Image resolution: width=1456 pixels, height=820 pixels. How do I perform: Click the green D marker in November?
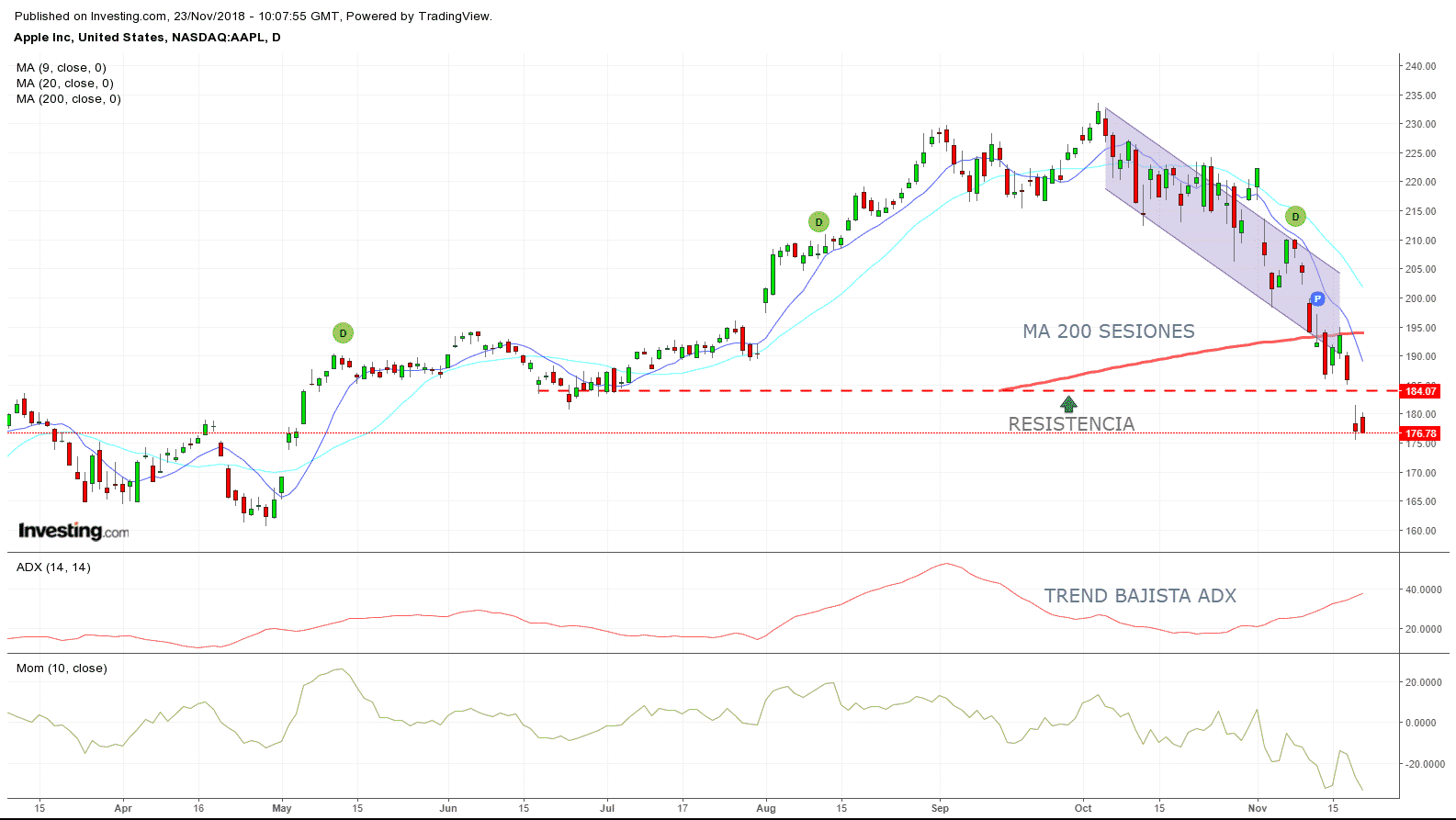click(x=1295, y=217)
